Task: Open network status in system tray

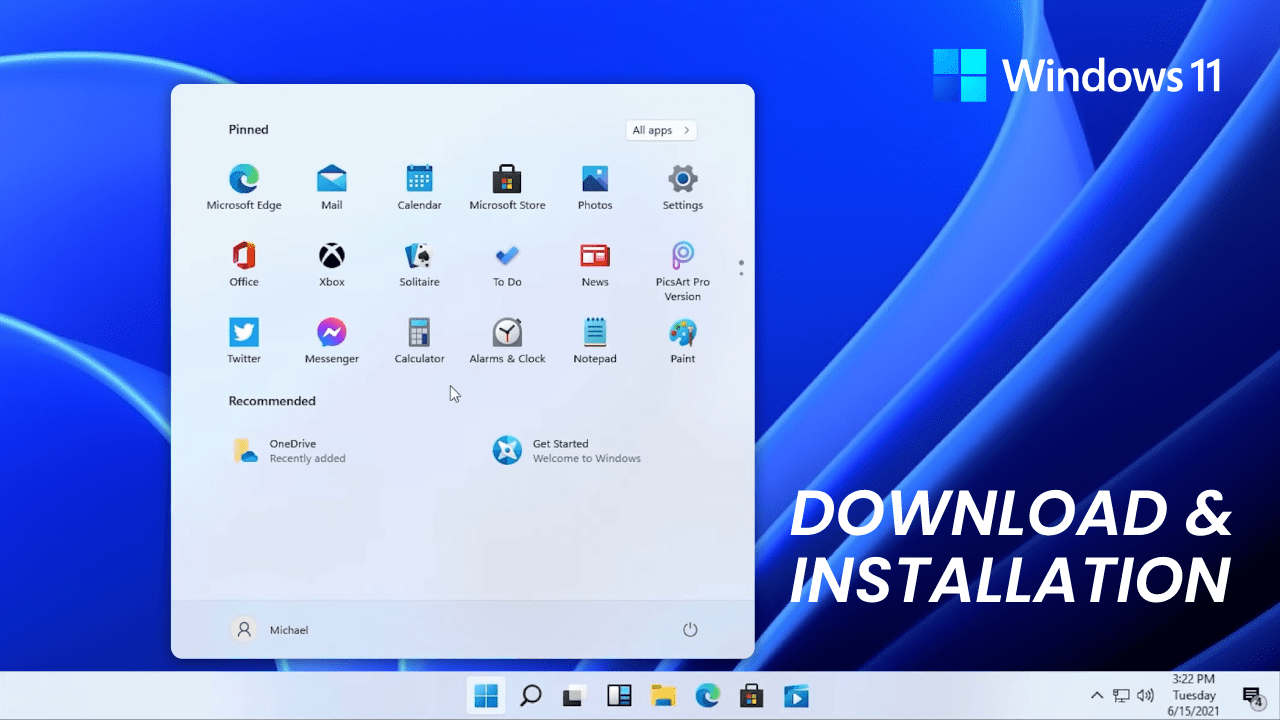Action: pyautogui.click(x=1122, y=695)
